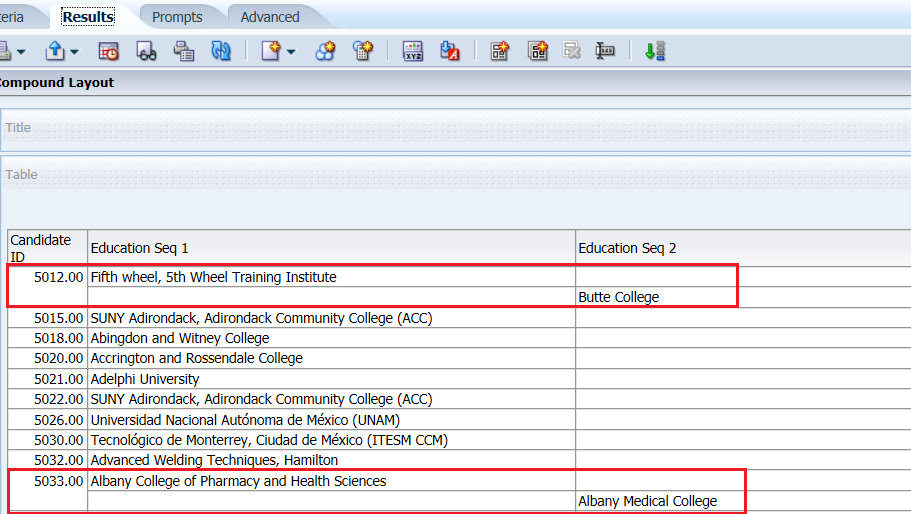Click the 5032.00 candidate ID cell
Viewport: 911px width, 514px height.
(x=48, y=460)
